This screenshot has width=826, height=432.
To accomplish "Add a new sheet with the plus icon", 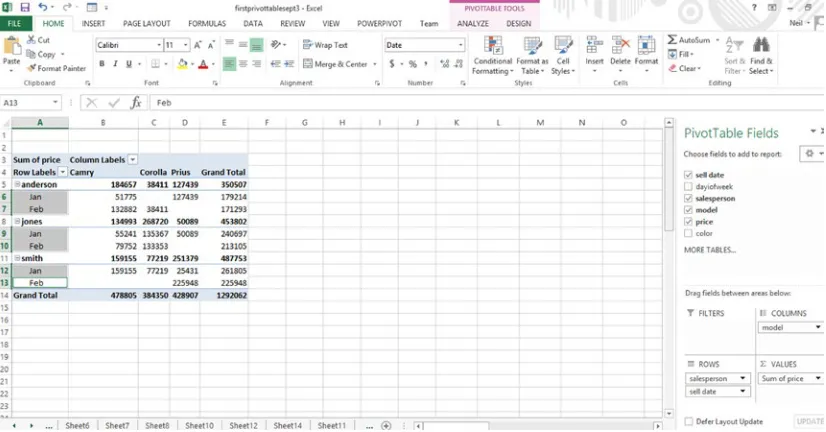I will [x=386, y=426].
